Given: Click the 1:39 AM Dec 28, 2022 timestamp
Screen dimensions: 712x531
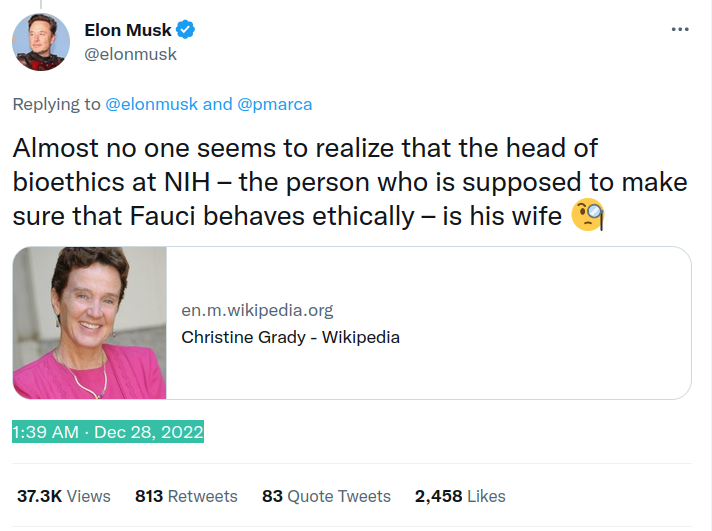Looking at the screenshot, I should pos(108,432).
